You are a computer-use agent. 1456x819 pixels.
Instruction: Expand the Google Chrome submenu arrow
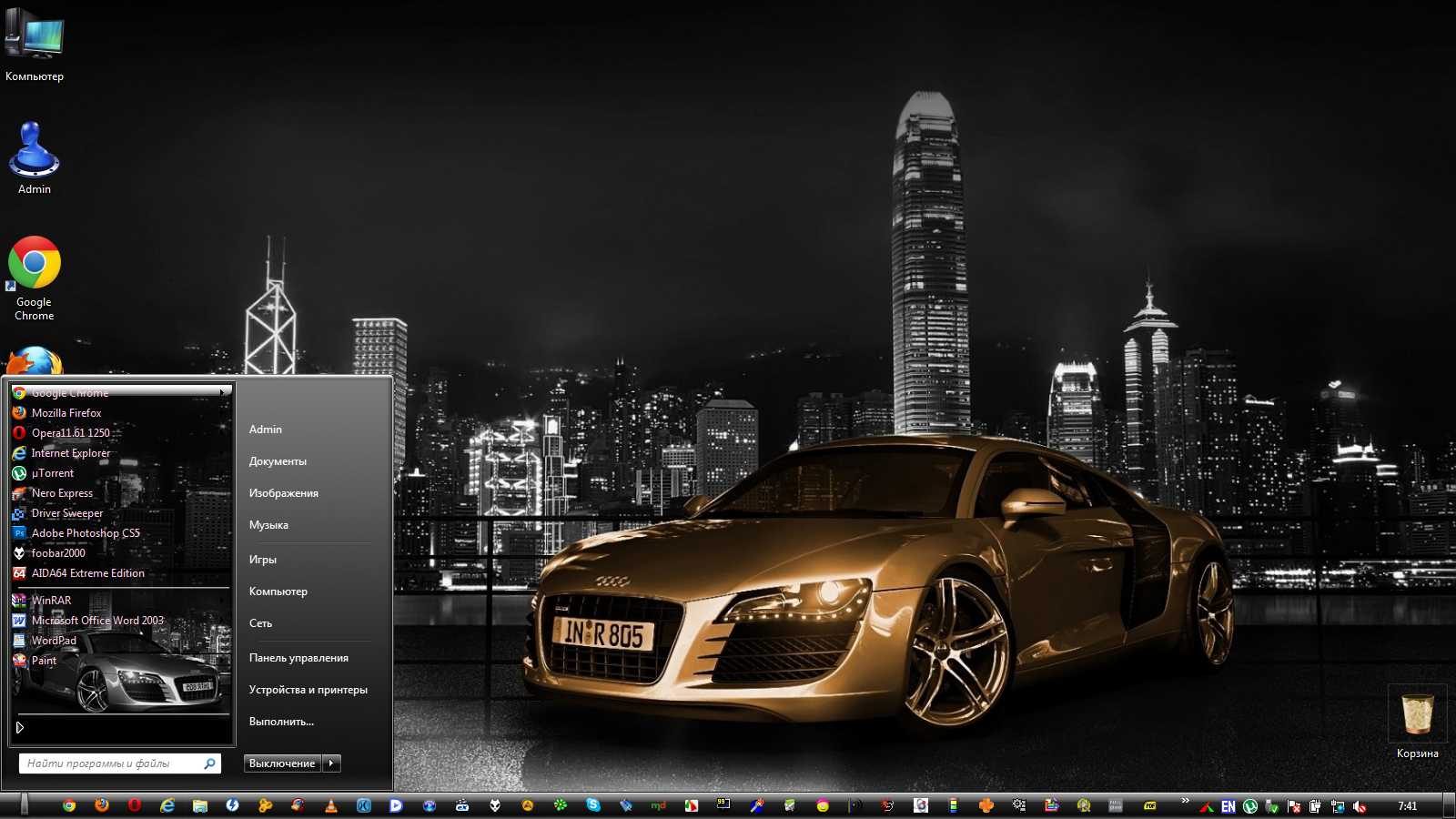222,393
